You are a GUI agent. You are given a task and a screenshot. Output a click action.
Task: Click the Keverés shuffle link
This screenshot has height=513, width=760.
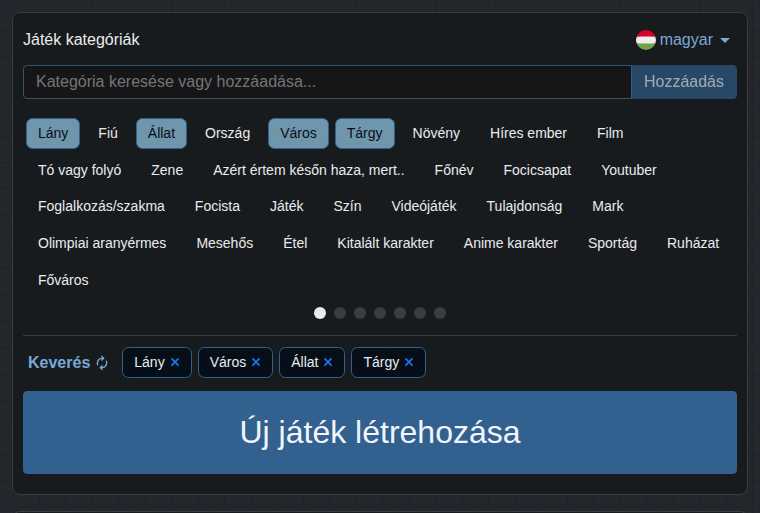(68, 363)
